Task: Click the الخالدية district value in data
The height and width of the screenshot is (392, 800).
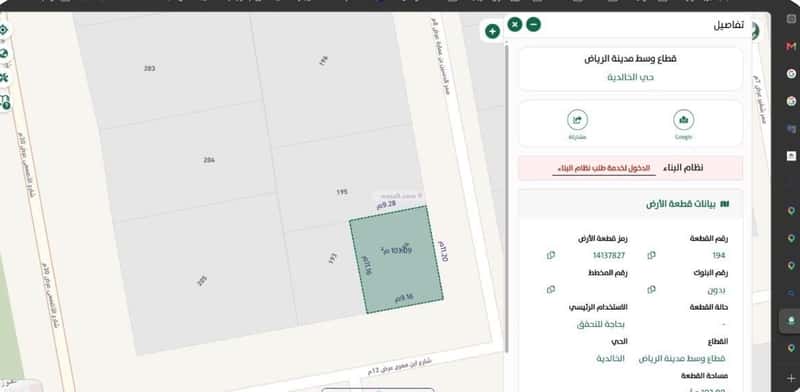Action: [610, 358]
